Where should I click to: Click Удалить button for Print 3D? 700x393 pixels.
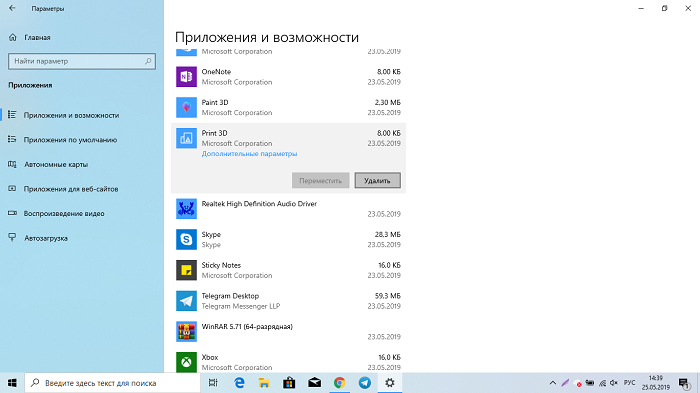[378, 180]
